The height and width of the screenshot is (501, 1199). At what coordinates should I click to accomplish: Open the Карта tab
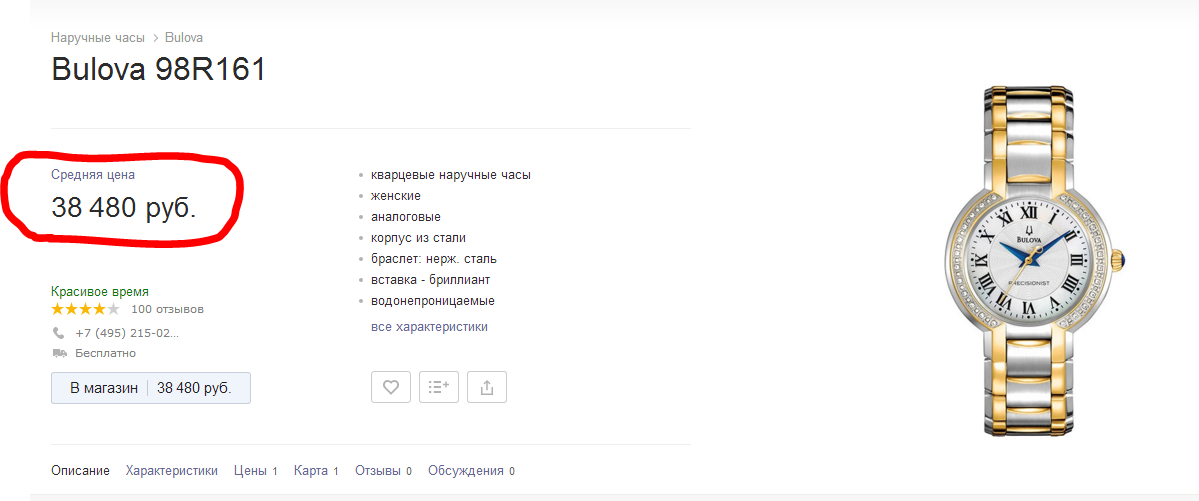[x=311, y=471]
